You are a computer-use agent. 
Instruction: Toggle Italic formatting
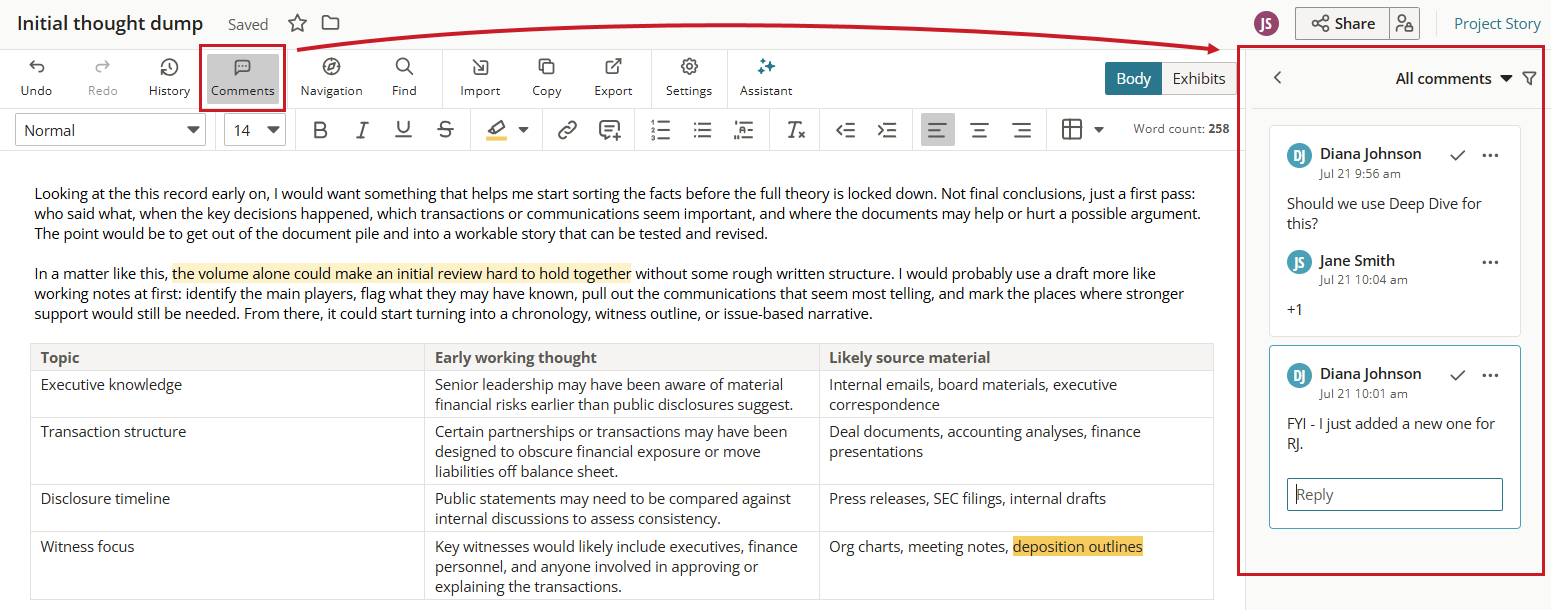362,130
